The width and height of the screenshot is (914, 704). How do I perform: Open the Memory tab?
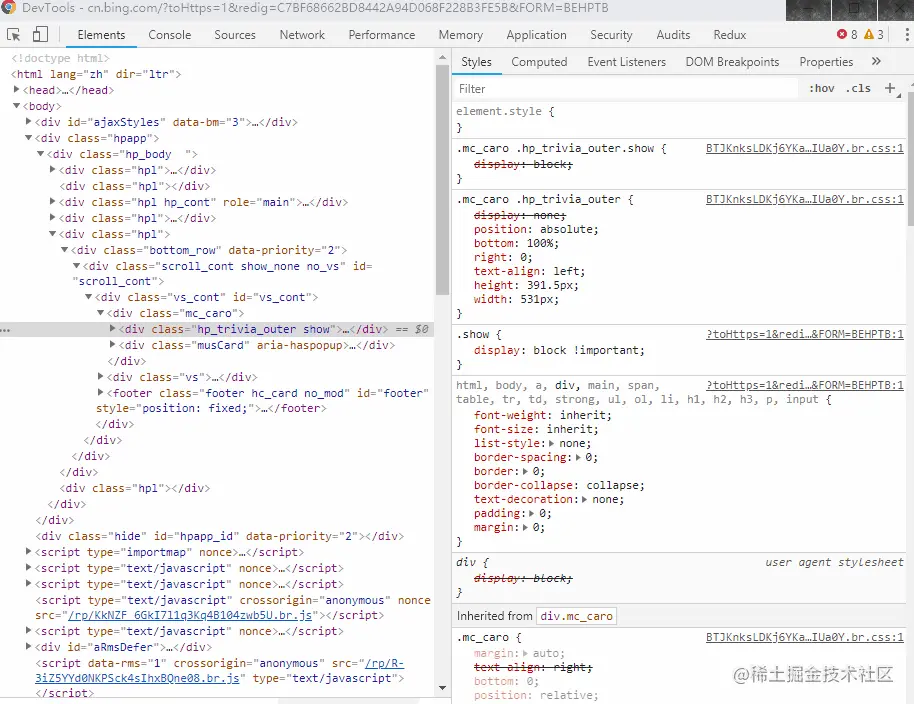[460, 35]
